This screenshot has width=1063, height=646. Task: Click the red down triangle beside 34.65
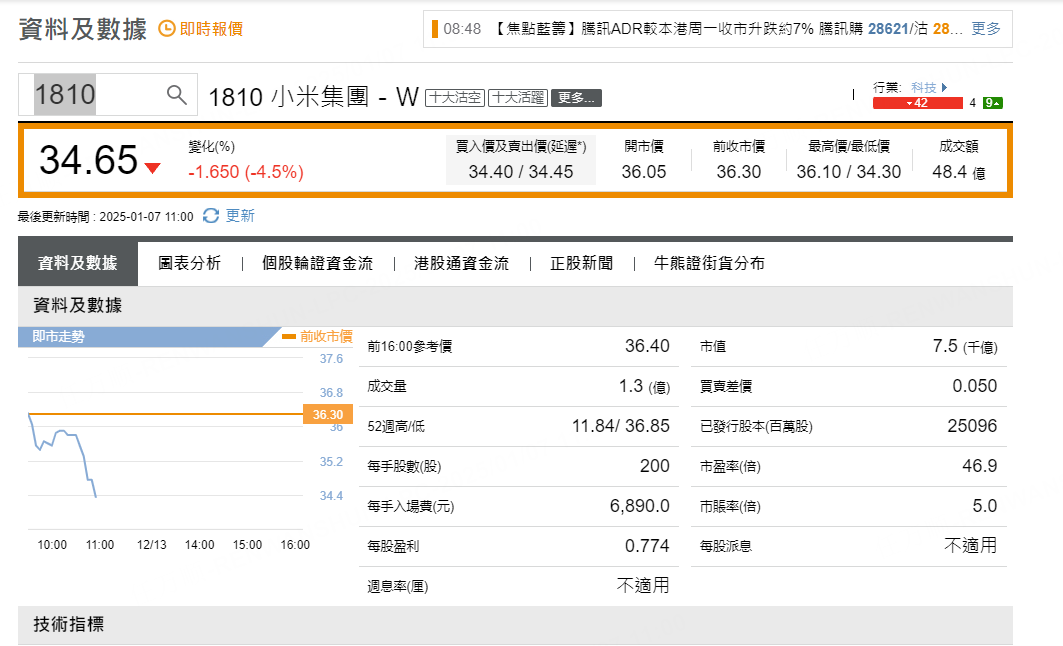153,168
